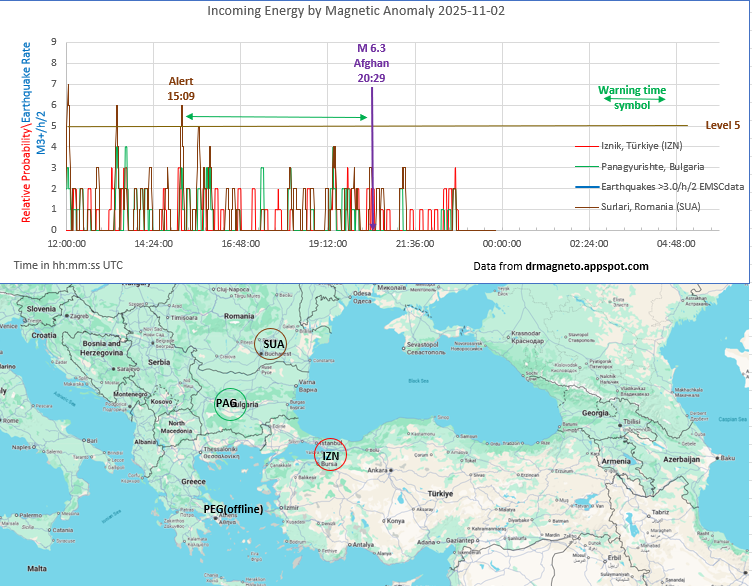The height and width of the screenshot is (586, 752).
Task: Click the SUA station circle near Bucharest
Action: coord(271,344)
